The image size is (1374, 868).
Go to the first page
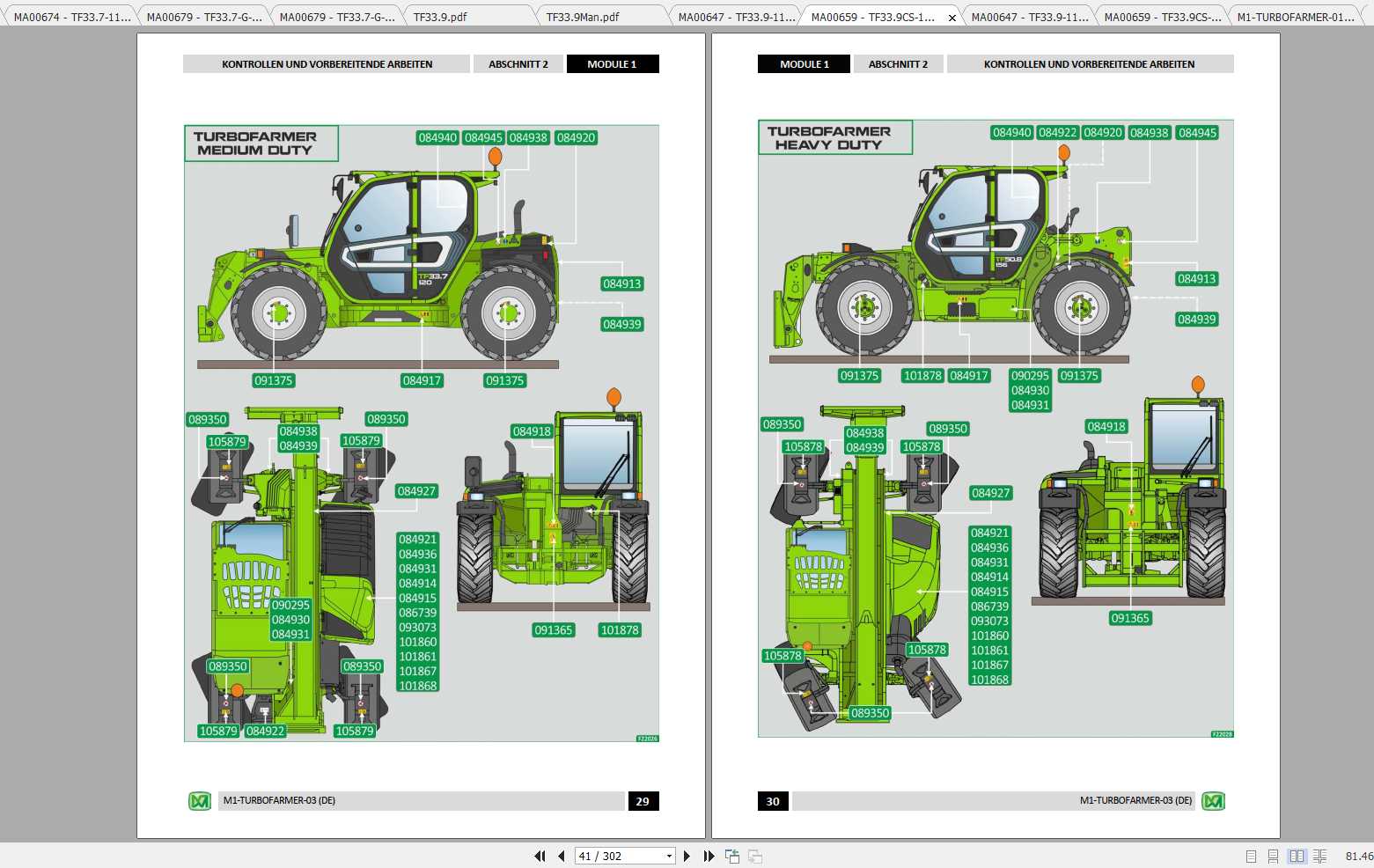click(540, 856)
